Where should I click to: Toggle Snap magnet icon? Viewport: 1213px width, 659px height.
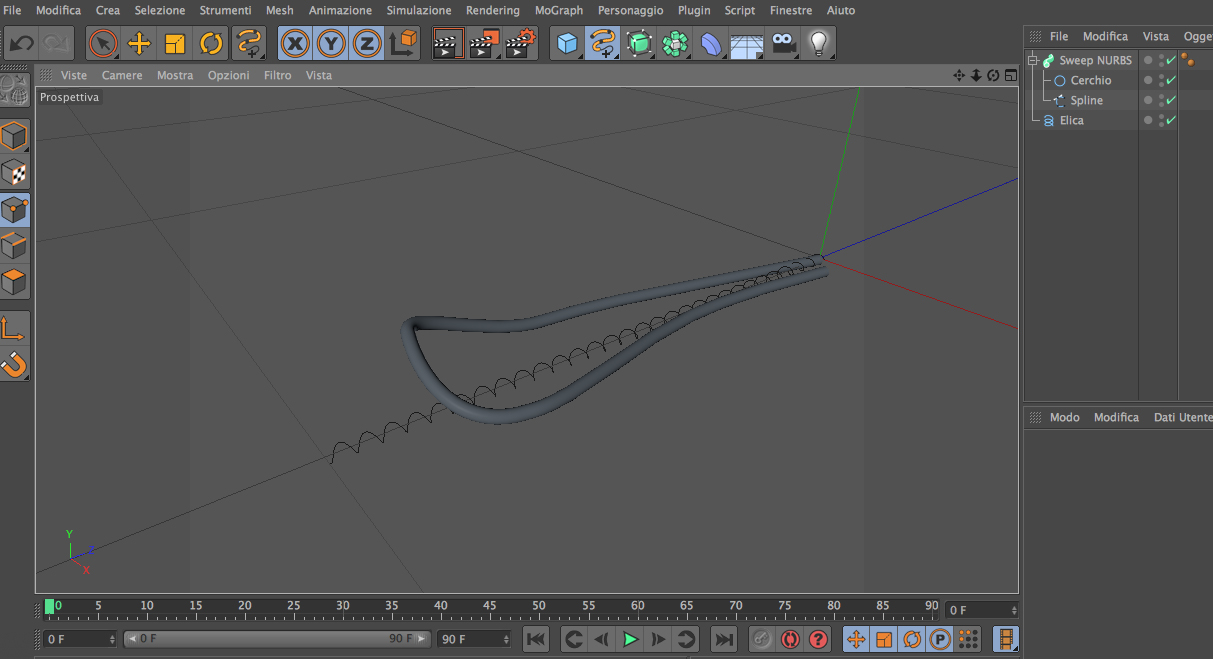14,364
